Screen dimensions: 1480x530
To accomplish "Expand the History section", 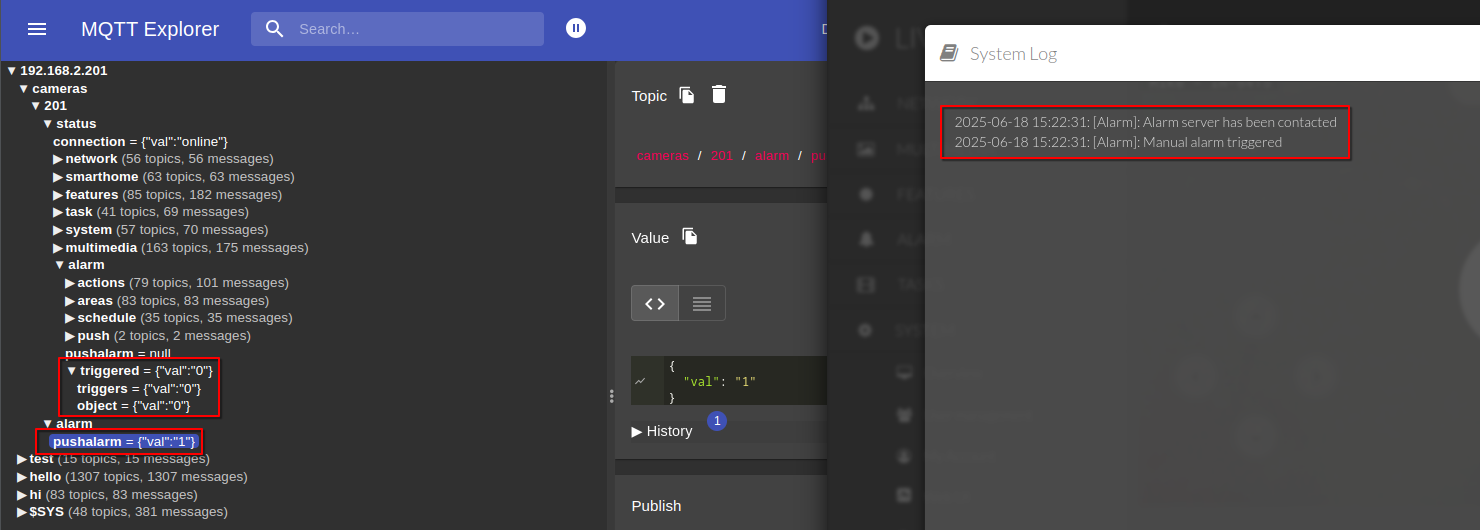I will click(x=662, y=431).
